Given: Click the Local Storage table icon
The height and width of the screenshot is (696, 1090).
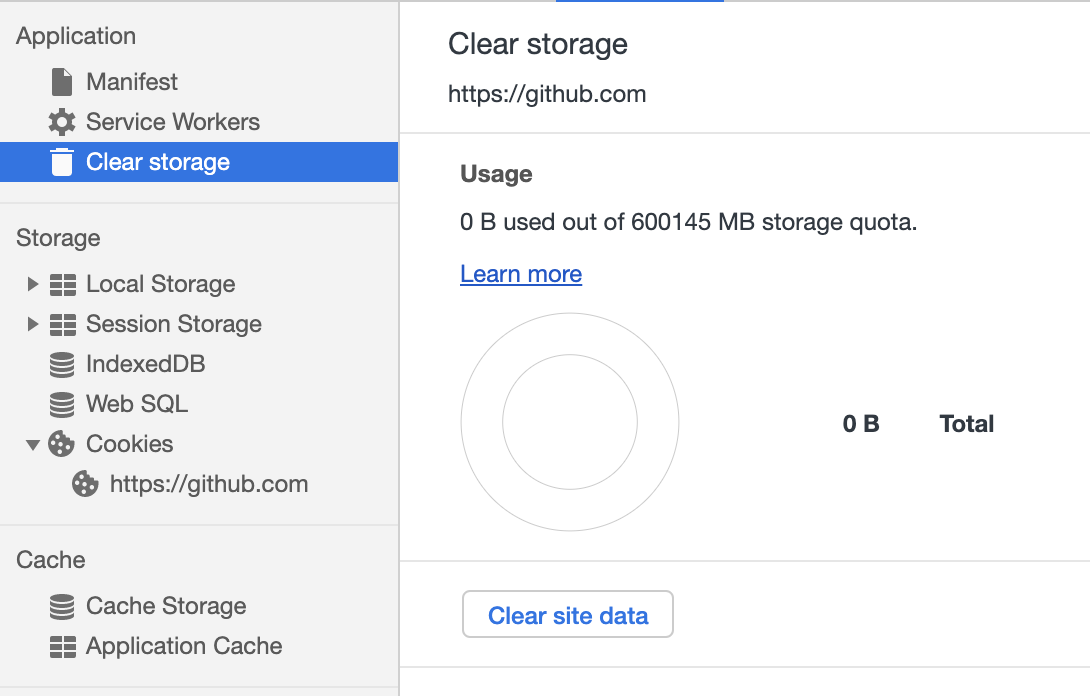Looking at the screenshot, I should click(x=62, y=284).
